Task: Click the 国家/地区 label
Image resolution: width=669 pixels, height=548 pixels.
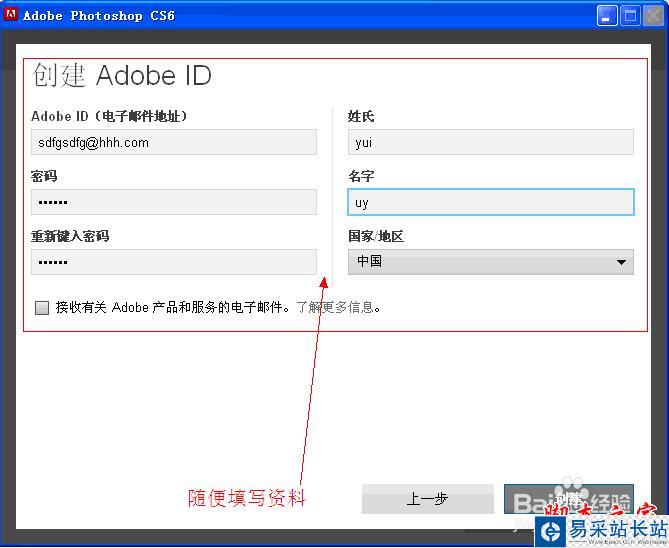Action: [x=376, y=236]
